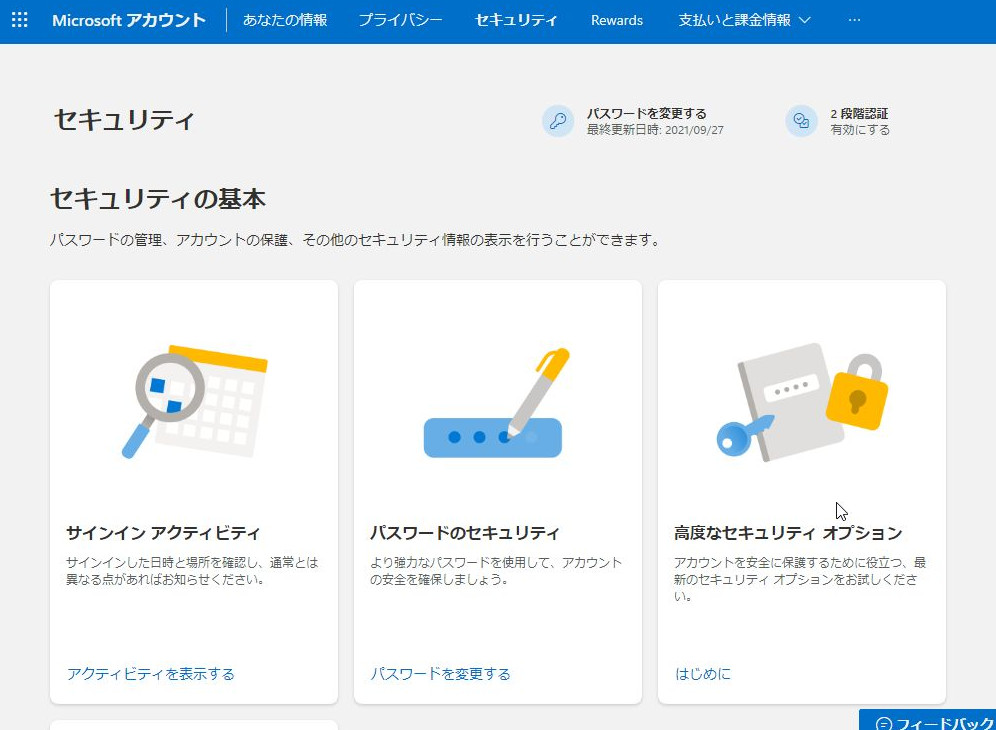Click the サインインした日時と場所 description text
996x730 pixels.
[x=192, y=571]
